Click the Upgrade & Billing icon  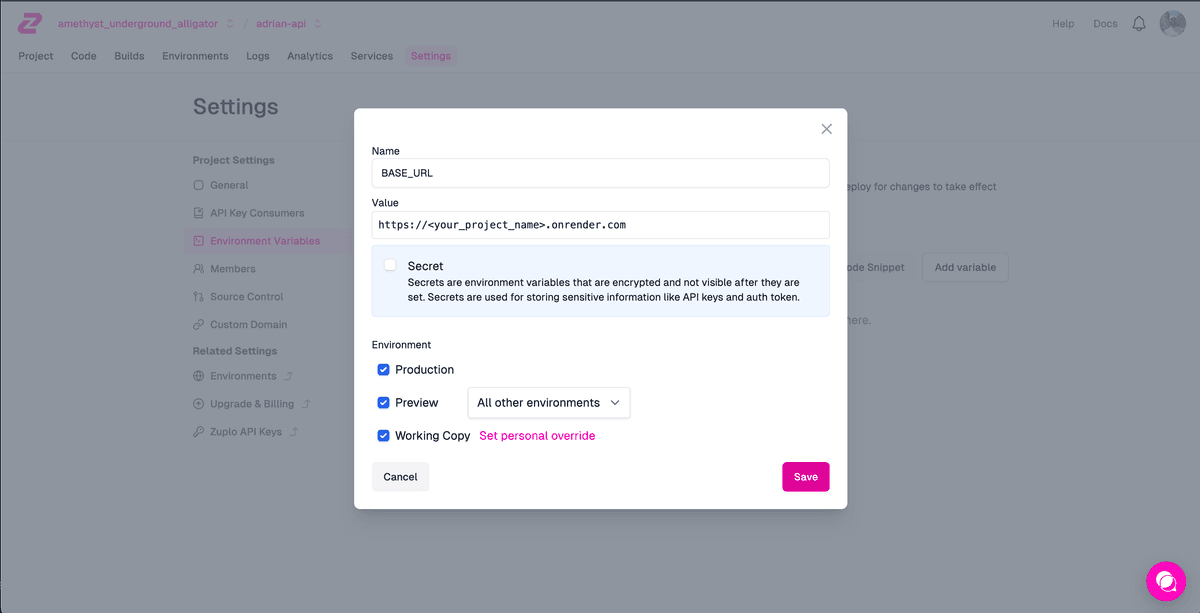pos(199,404)
